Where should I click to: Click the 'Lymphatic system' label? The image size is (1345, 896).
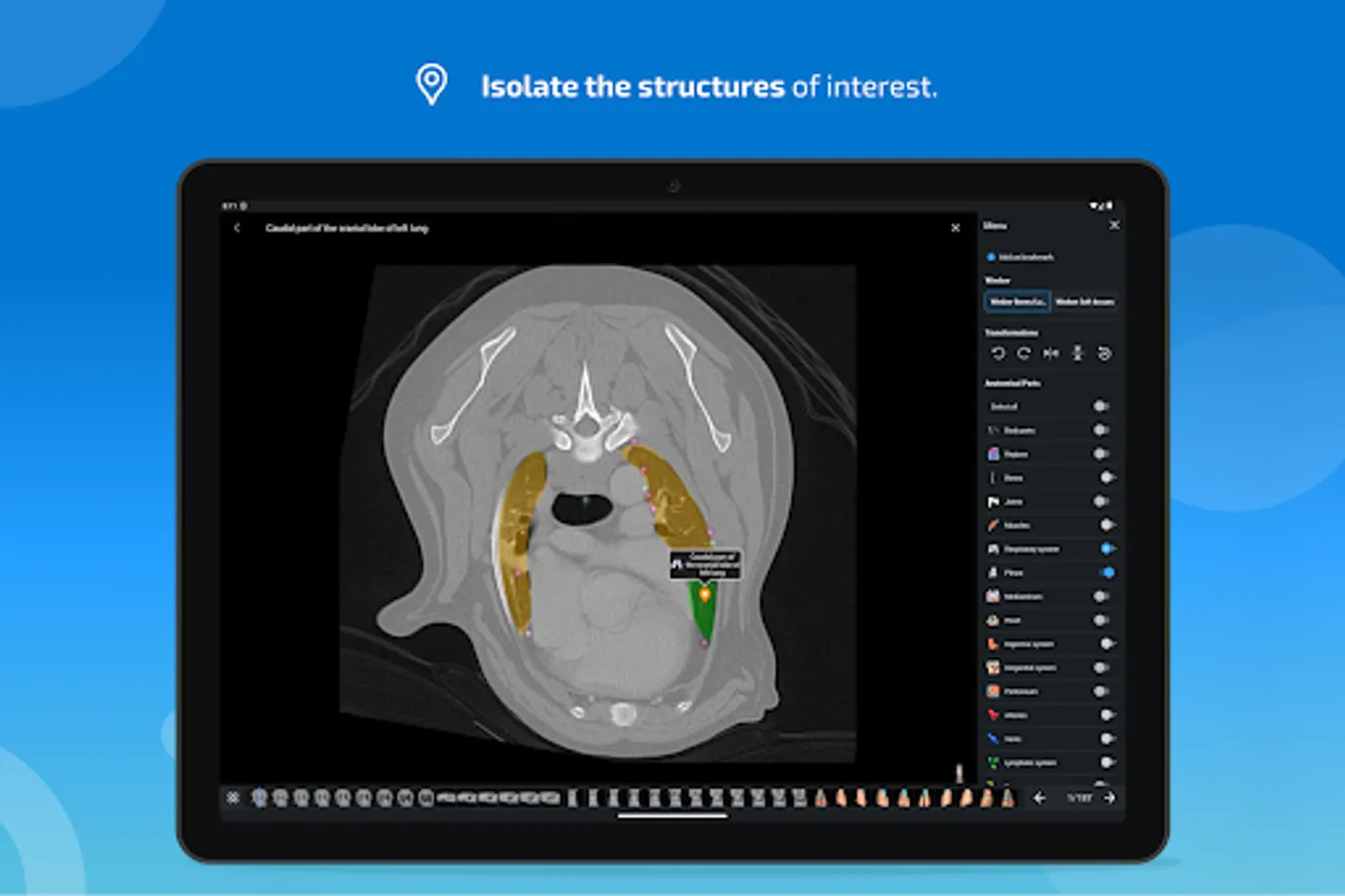click(1030, 764)
